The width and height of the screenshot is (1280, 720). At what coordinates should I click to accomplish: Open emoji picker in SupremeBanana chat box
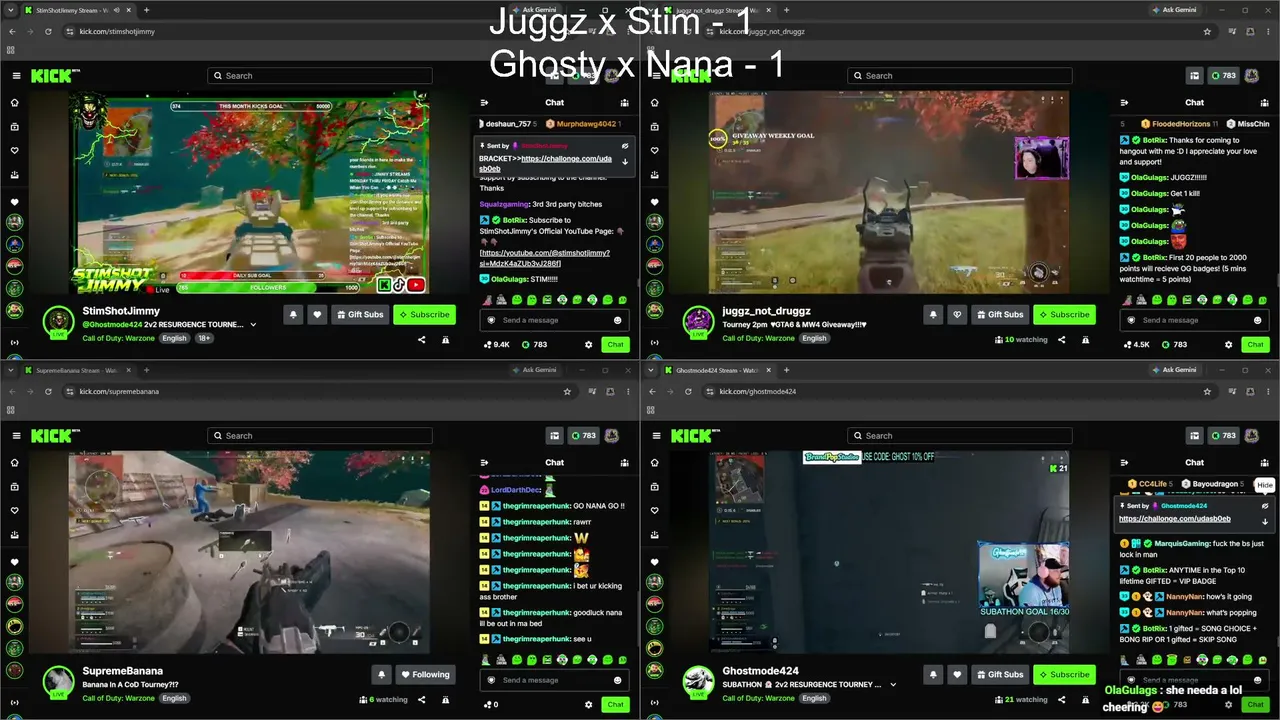pos(617,680)
